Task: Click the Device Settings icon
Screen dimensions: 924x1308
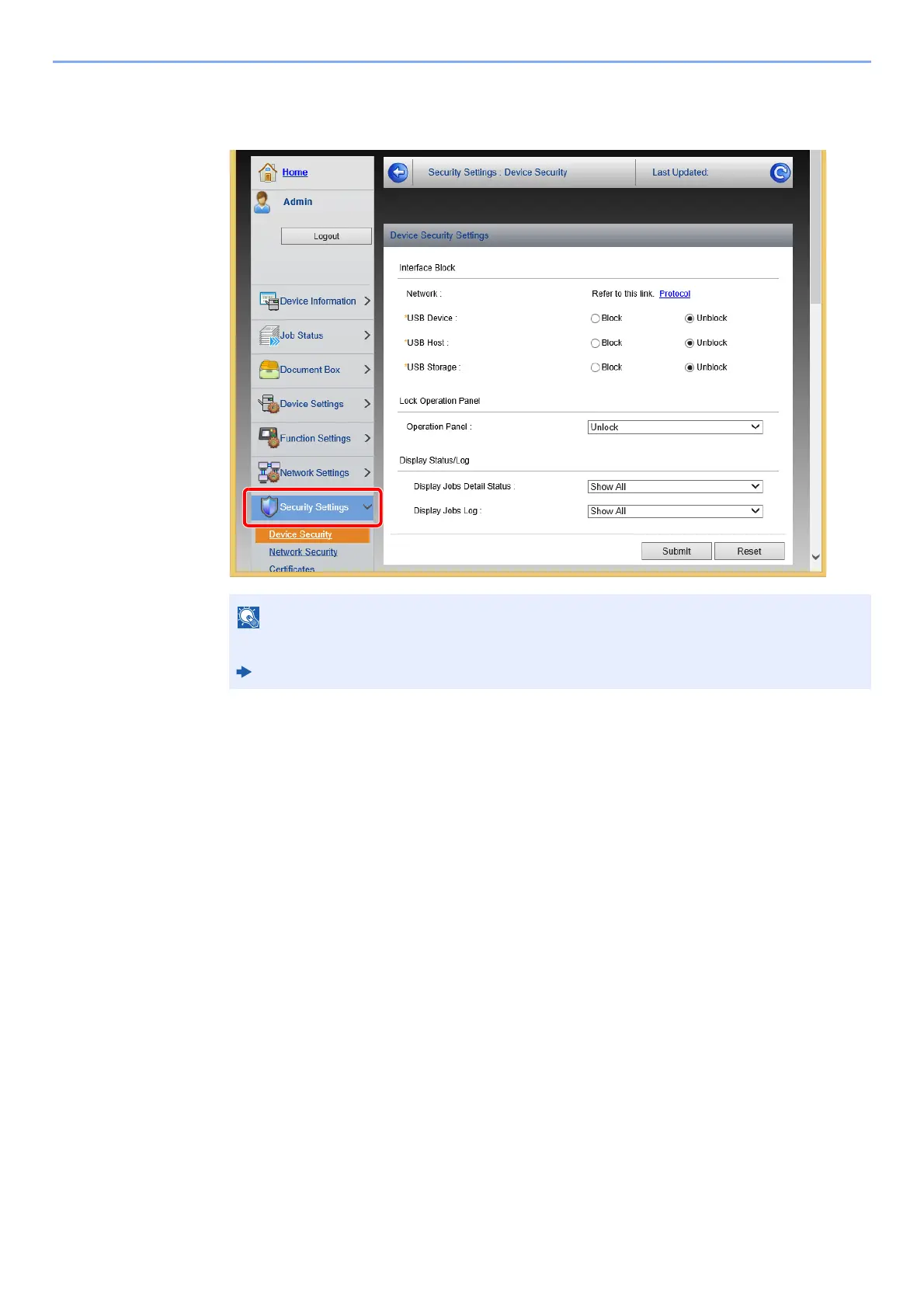Action: tap(269, 404)
